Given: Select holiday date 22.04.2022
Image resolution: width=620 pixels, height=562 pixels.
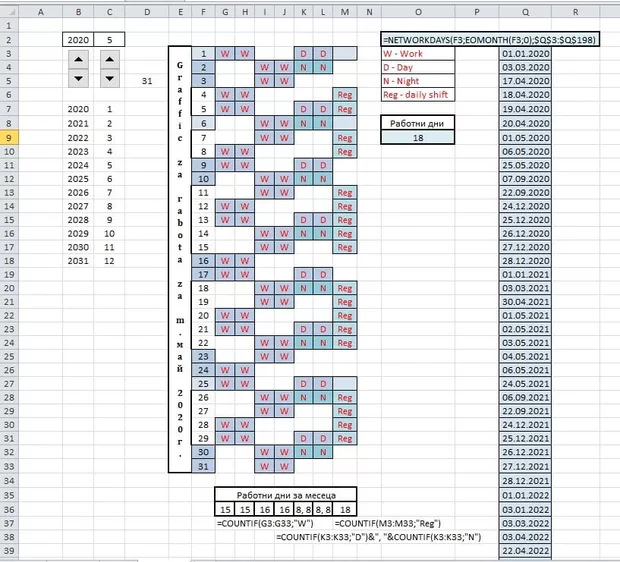Looking at the screenshot, I should pos(525,551).
